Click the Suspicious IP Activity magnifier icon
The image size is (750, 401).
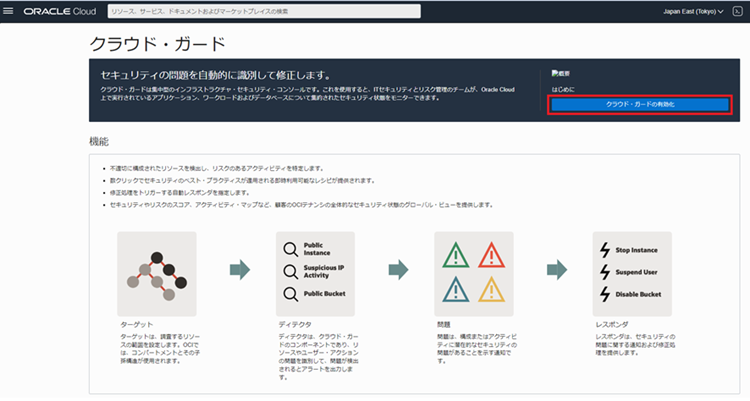[x=290, y=271]
